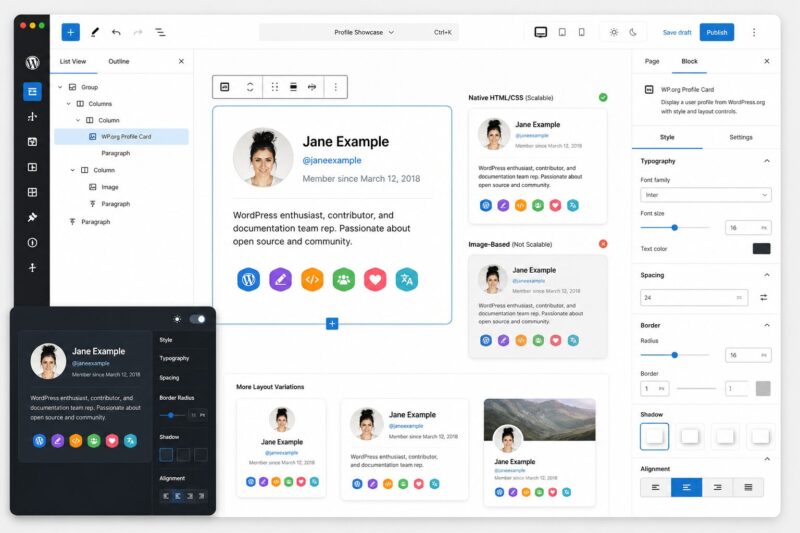Screen dimensions: 800x533
Task: Click the spacing value field showing 24
Action: [x=694, y=297]
